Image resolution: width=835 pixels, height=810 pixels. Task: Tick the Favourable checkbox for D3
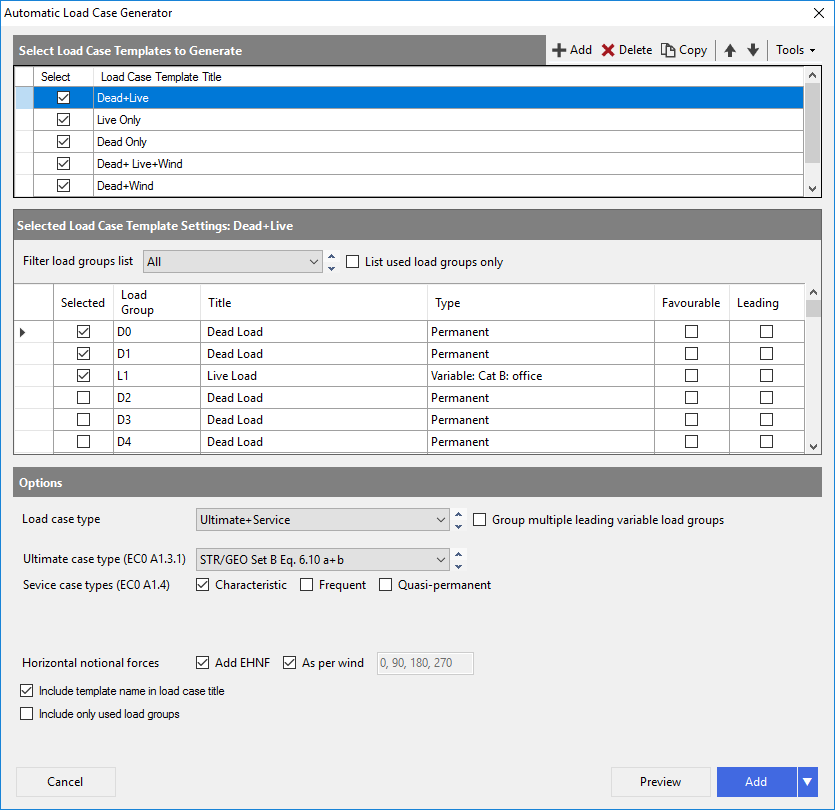(691, 419)
